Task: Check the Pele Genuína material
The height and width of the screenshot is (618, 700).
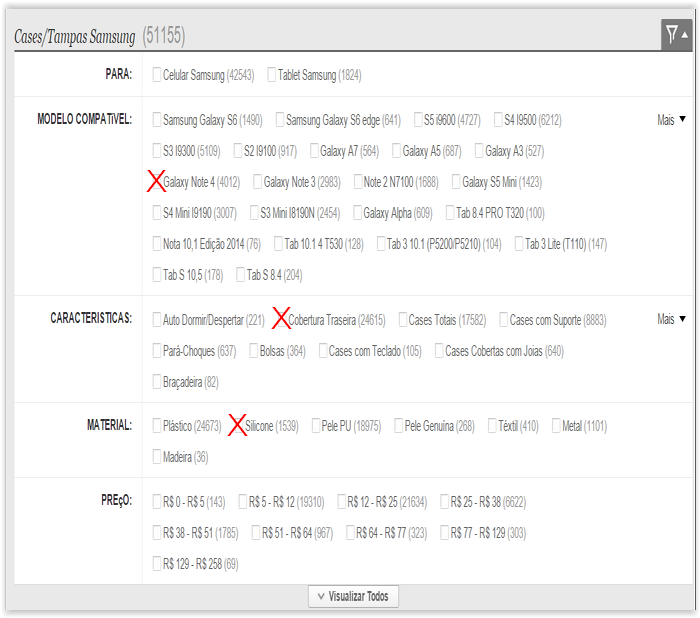Action: click(399, 426)
